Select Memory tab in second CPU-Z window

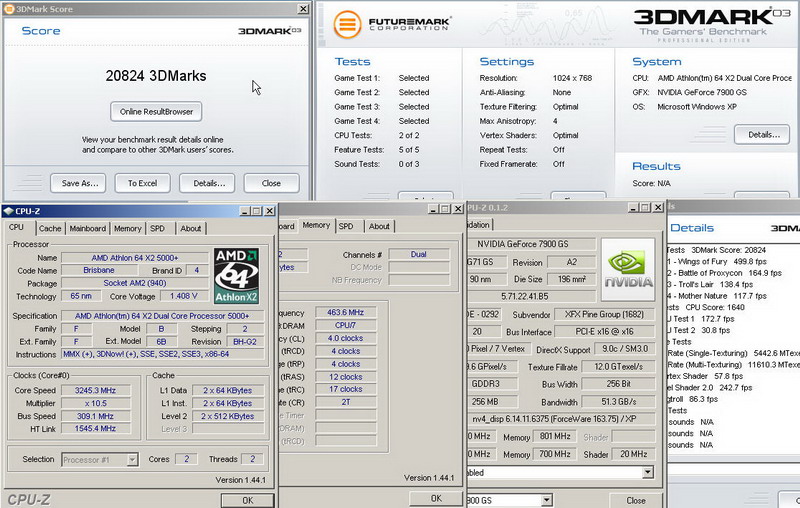click(316, 225)
